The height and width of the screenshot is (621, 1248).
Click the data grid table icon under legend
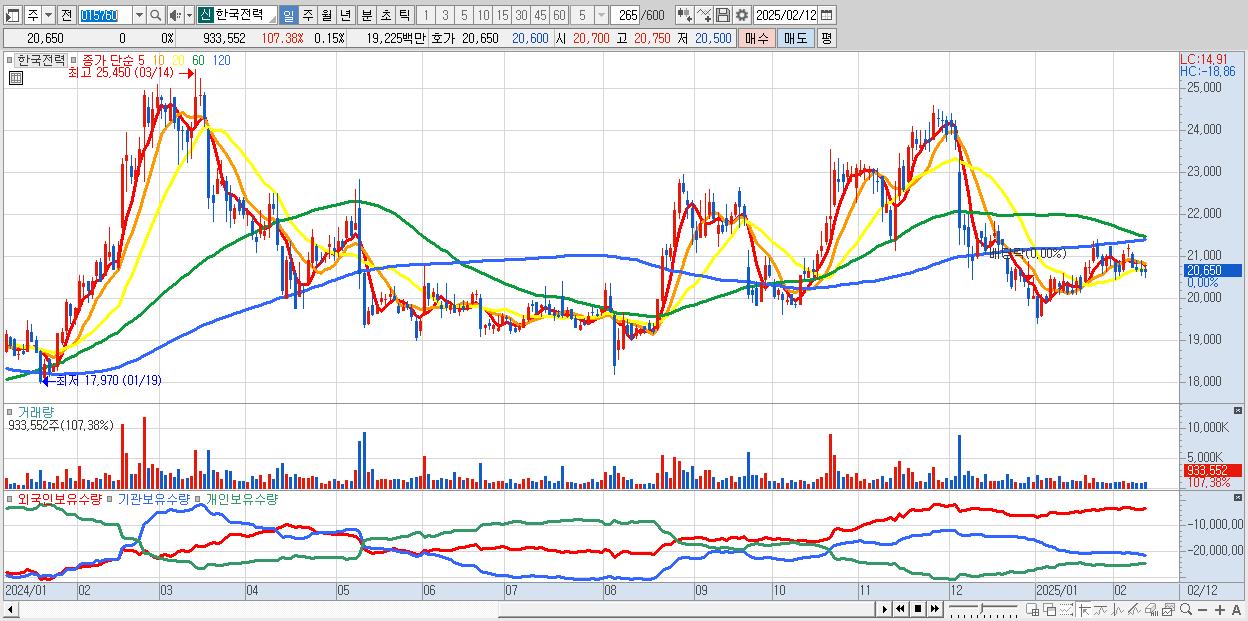(x=16, y=78)
